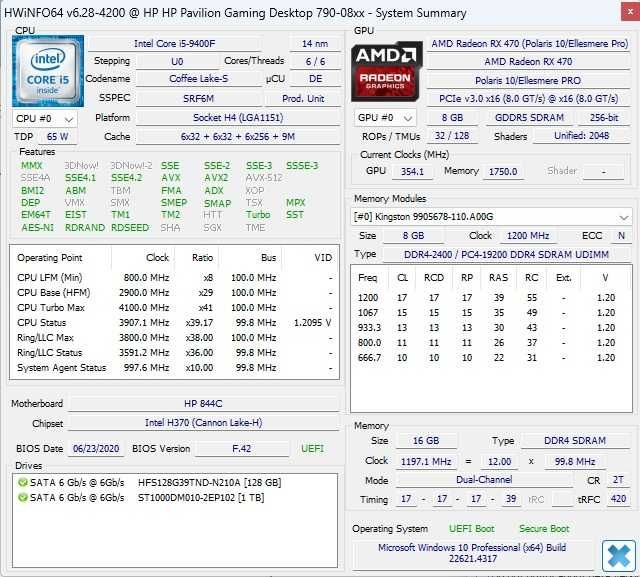Click the GDDR5 SDRAM memory type
The width and height of the screenshot is (640, 577).
(x=529, y=118)
